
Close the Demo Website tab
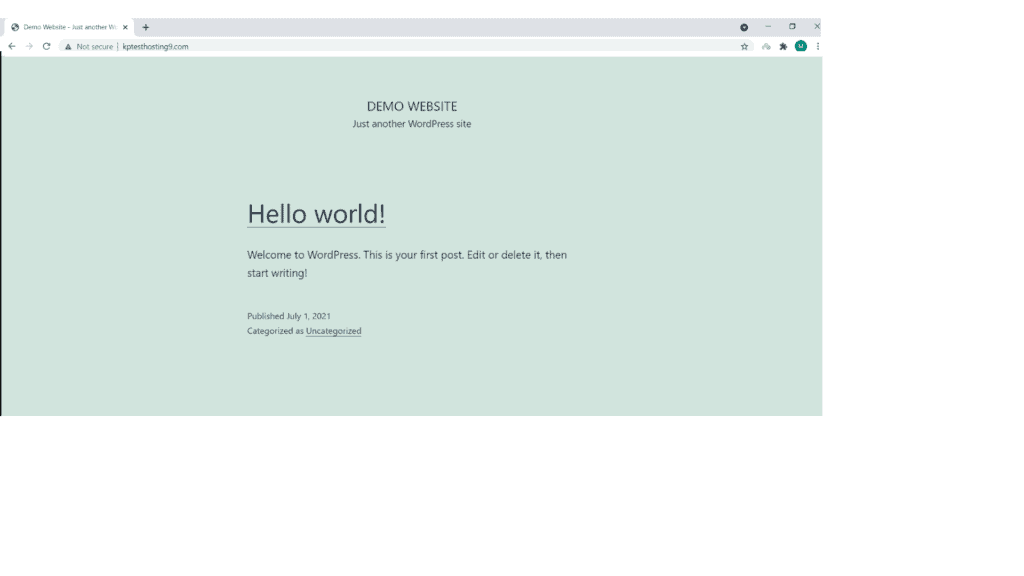pos(125,27)
